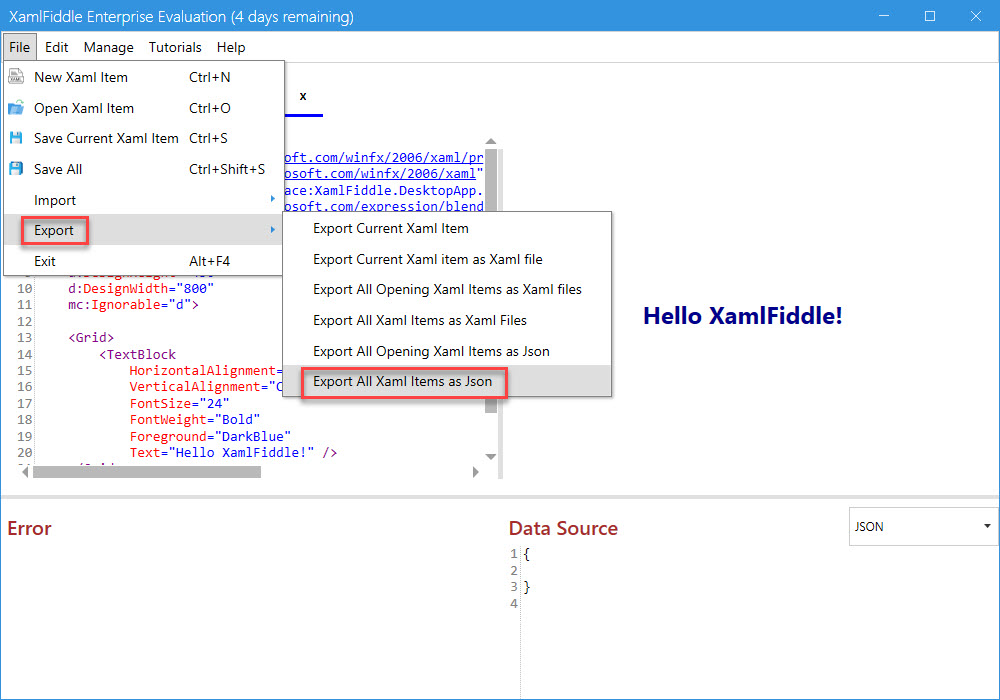The image size is (1000, 700).
Task: Maximize the XamlFiddle window
Action: pos(930,16)
